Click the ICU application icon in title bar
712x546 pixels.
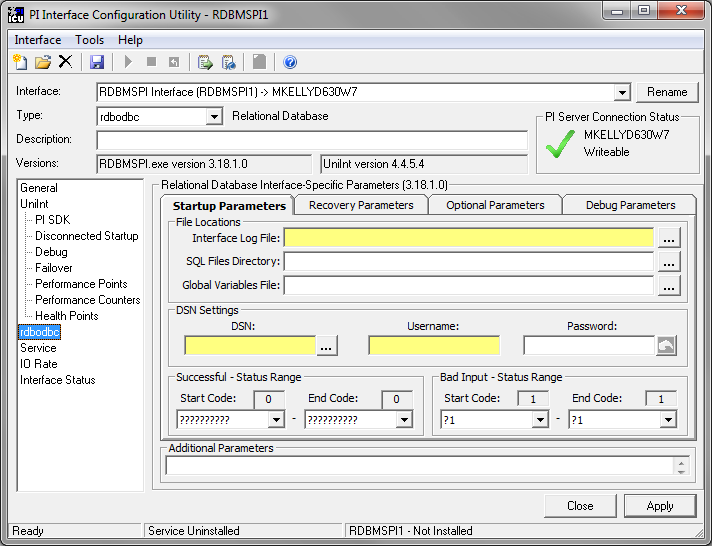click(x=16, y=15)
